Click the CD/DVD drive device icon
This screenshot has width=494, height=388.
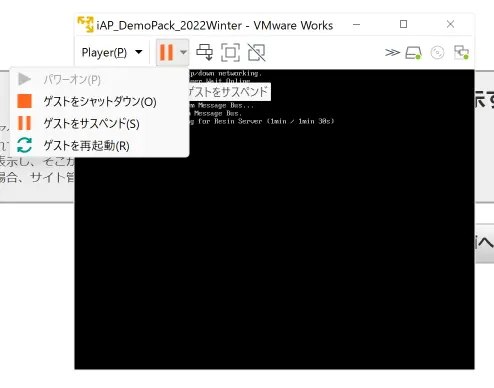coord(437,53)
